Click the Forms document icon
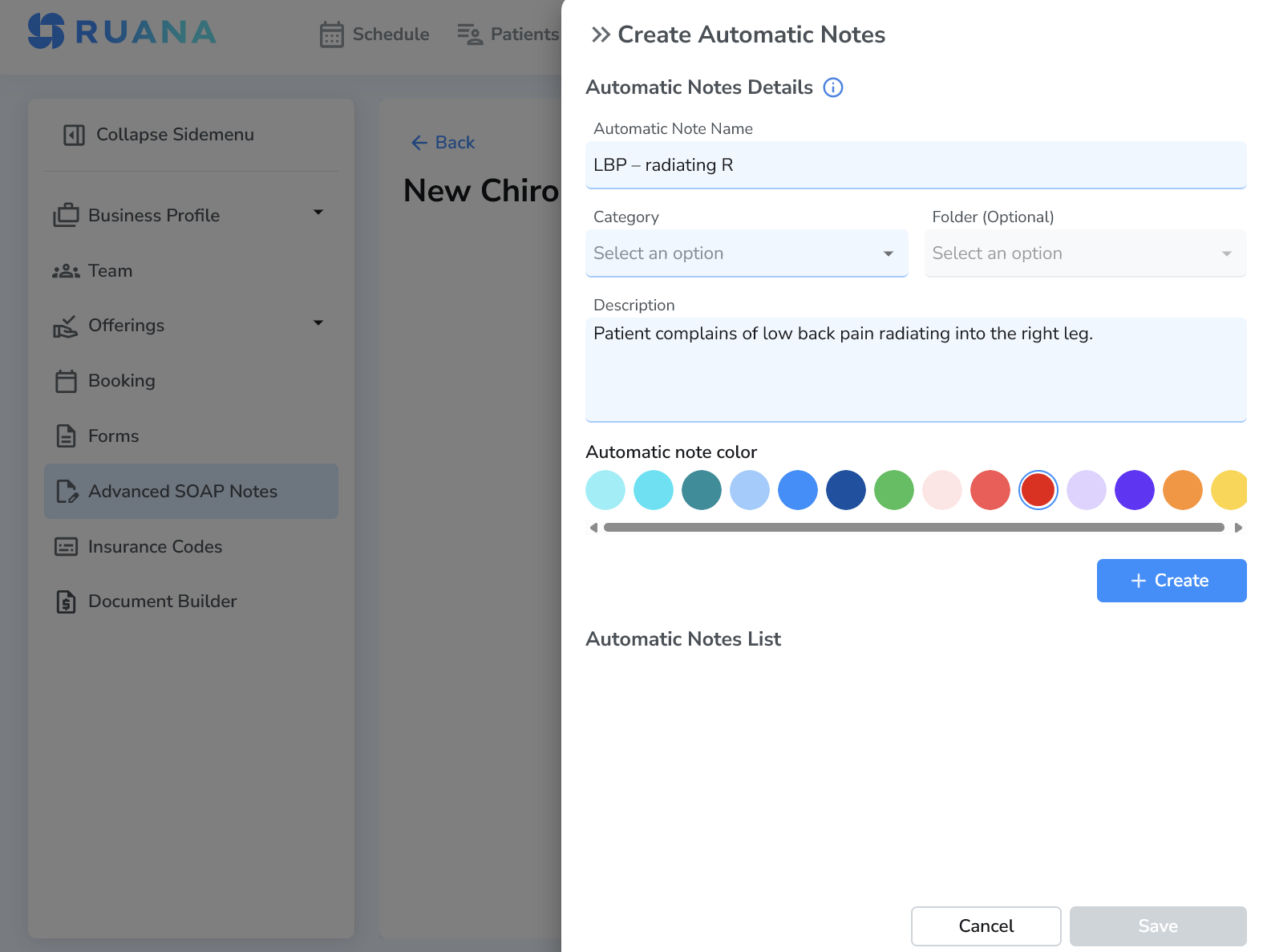The width and height of the screenshot is (1263, 952). (66, 436)
